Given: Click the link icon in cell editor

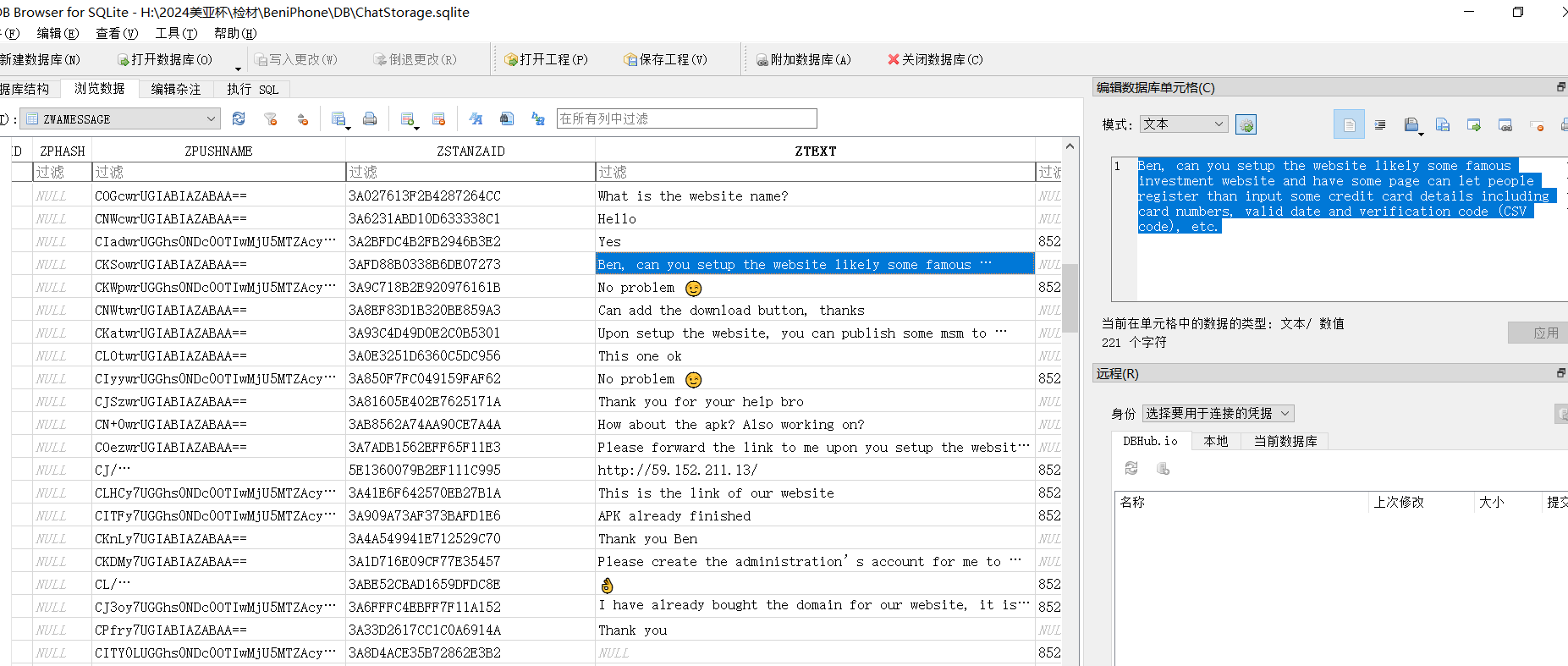Looking at the screenshot, I should (1505, 125).
